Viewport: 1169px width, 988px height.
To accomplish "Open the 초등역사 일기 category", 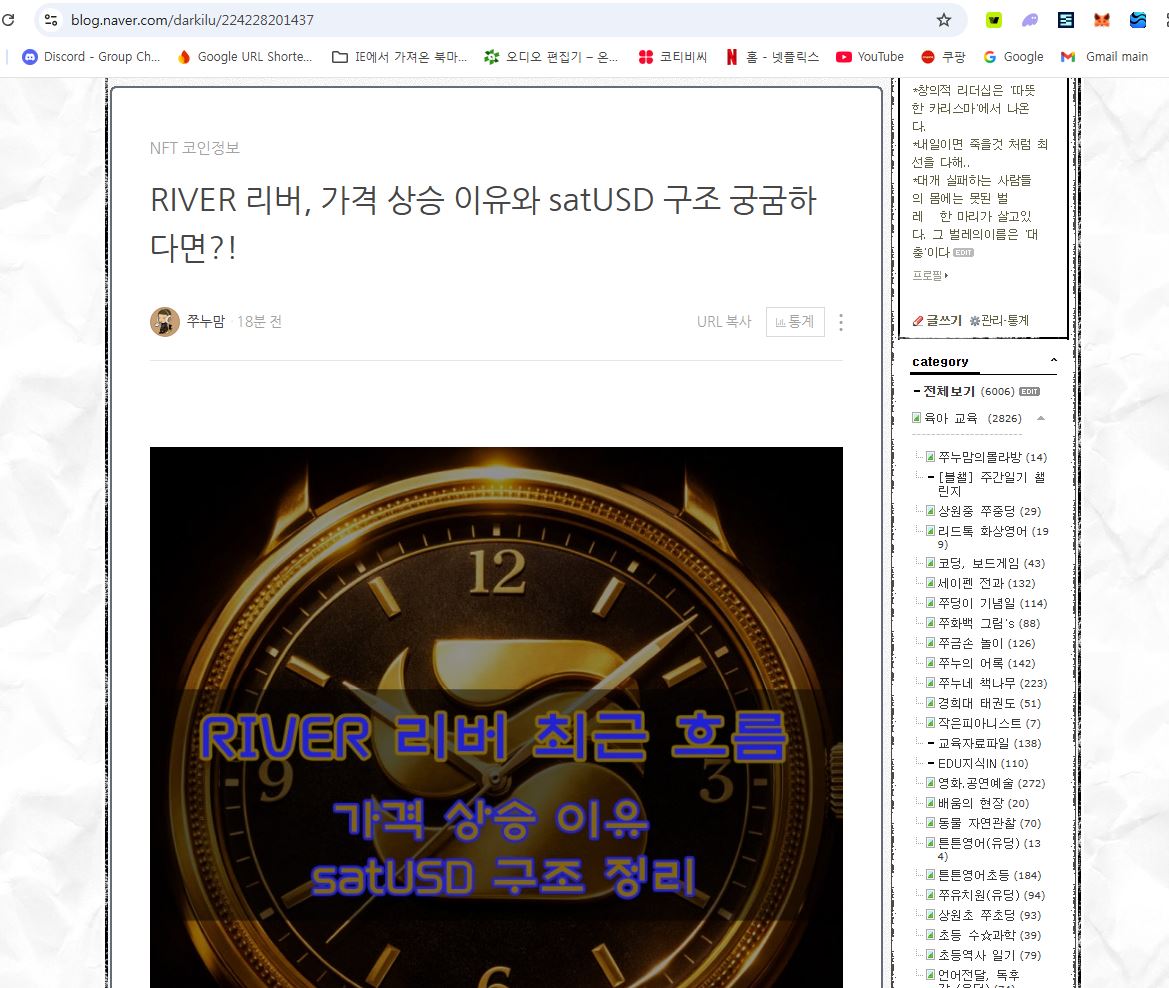I will [x=977, y=955].
